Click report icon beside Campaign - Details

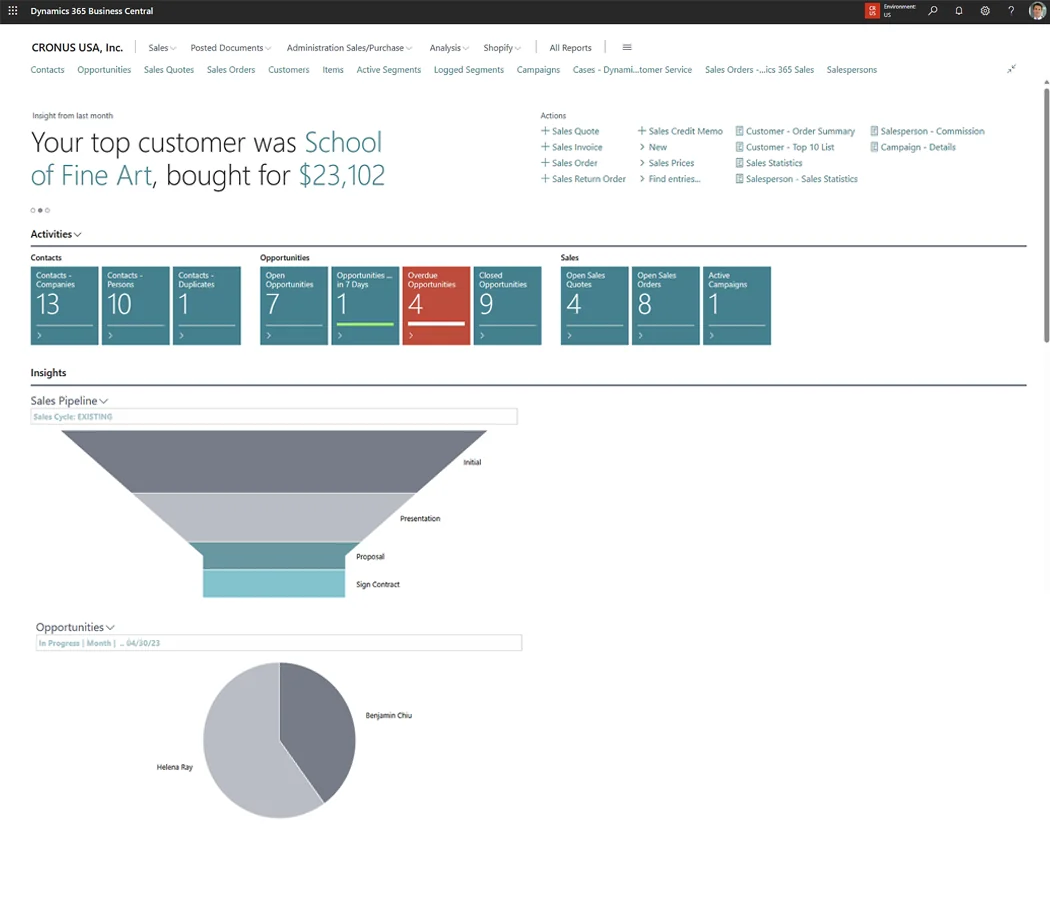pos(874,147)
